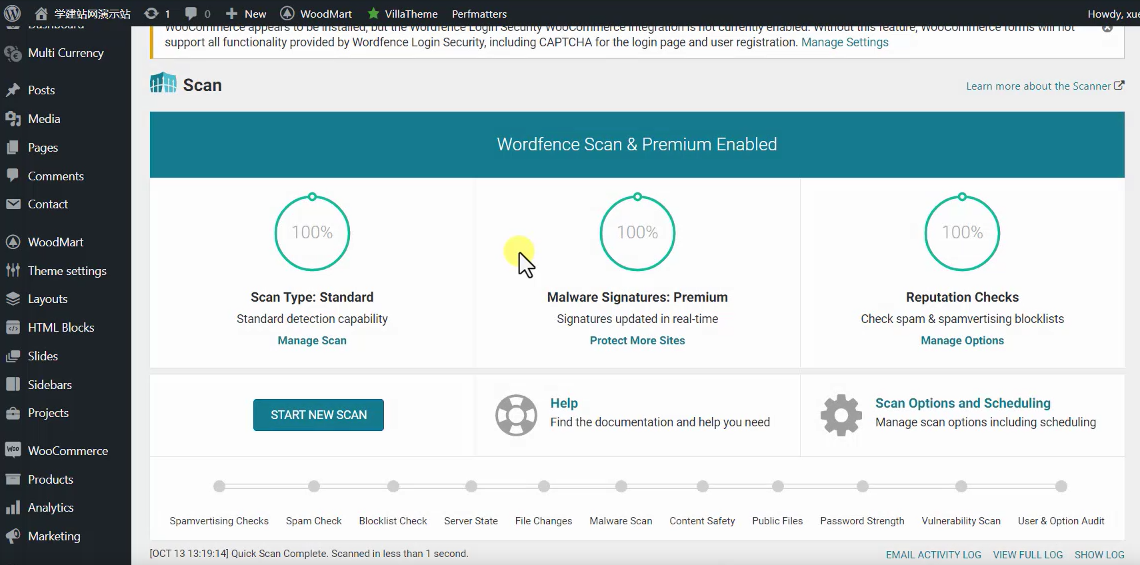Open the comments bubble icon in admin bar

191,13
